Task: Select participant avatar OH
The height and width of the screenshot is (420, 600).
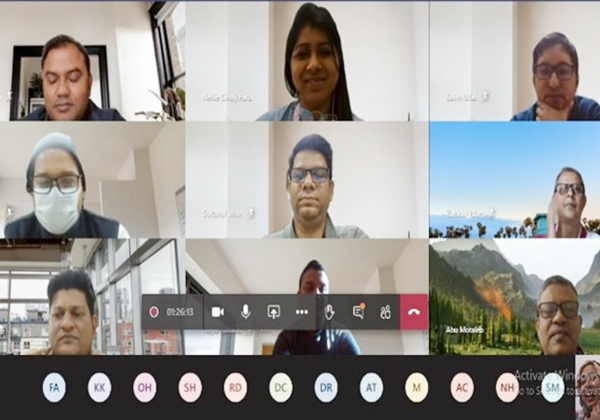Action: (145, 388)
